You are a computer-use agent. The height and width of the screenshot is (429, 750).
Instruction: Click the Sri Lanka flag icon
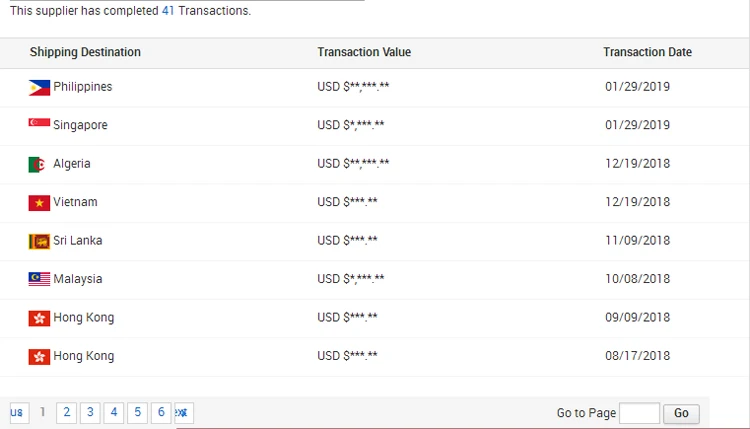click(39, 241)
